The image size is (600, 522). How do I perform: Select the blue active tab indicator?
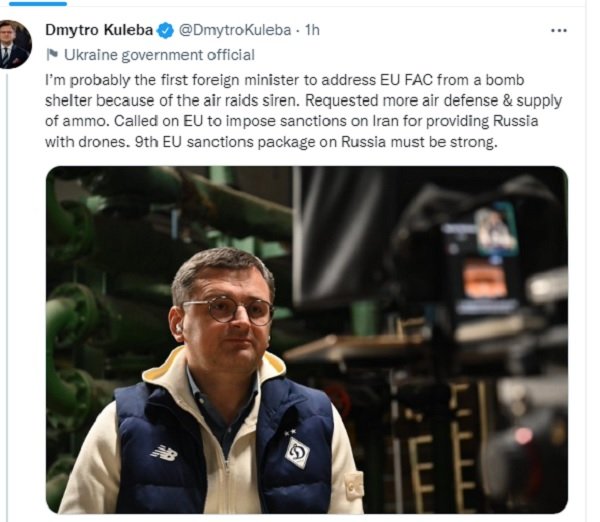[38, 3]
